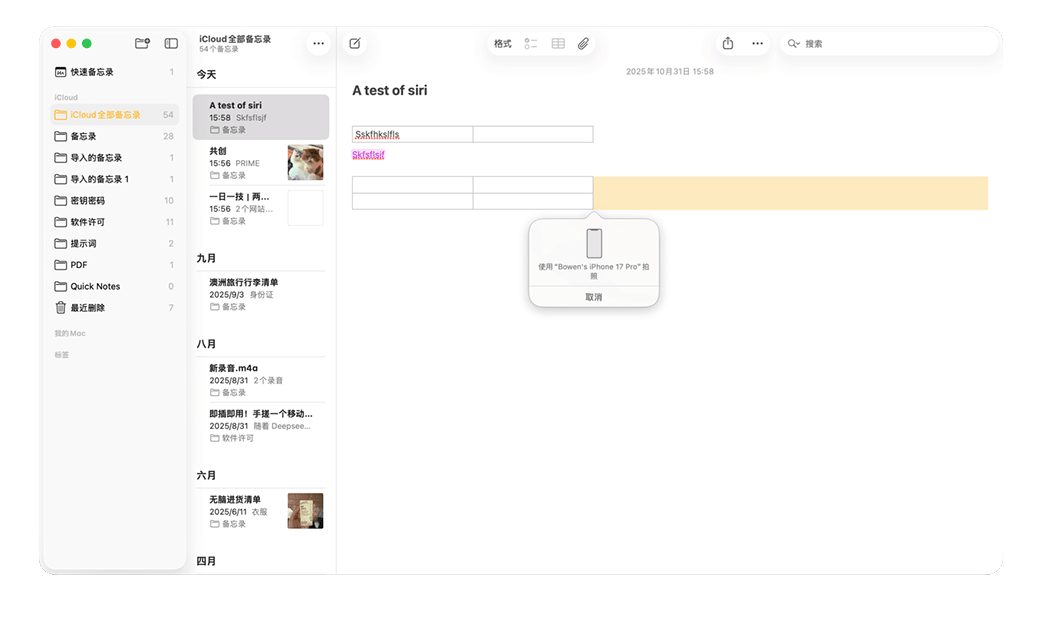Open the 无脑进货清单 note thumbnail
1040x624 pixels.
click(305, 511)
